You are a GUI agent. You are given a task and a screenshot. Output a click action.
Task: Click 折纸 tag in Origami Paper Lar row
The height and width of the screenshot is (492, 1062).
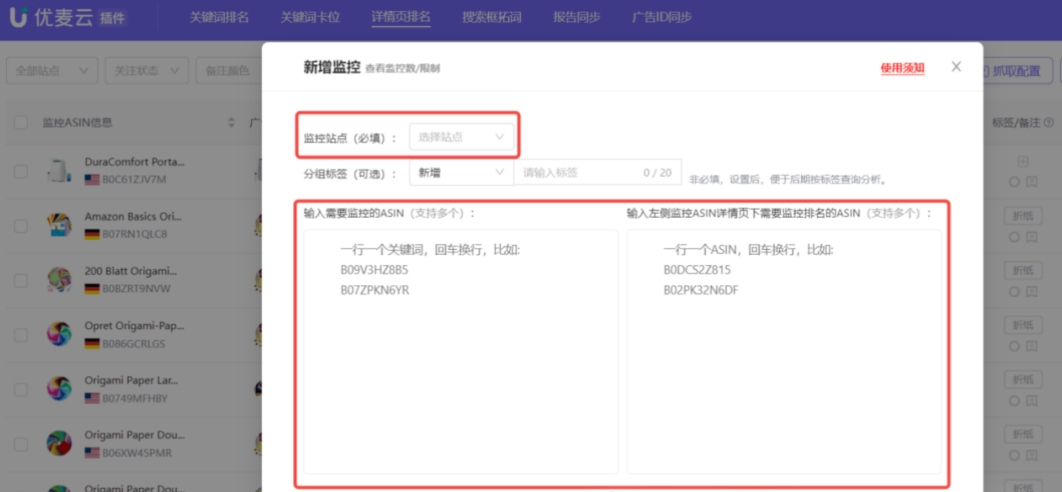pyautogui.click(x=1023, y=379)
